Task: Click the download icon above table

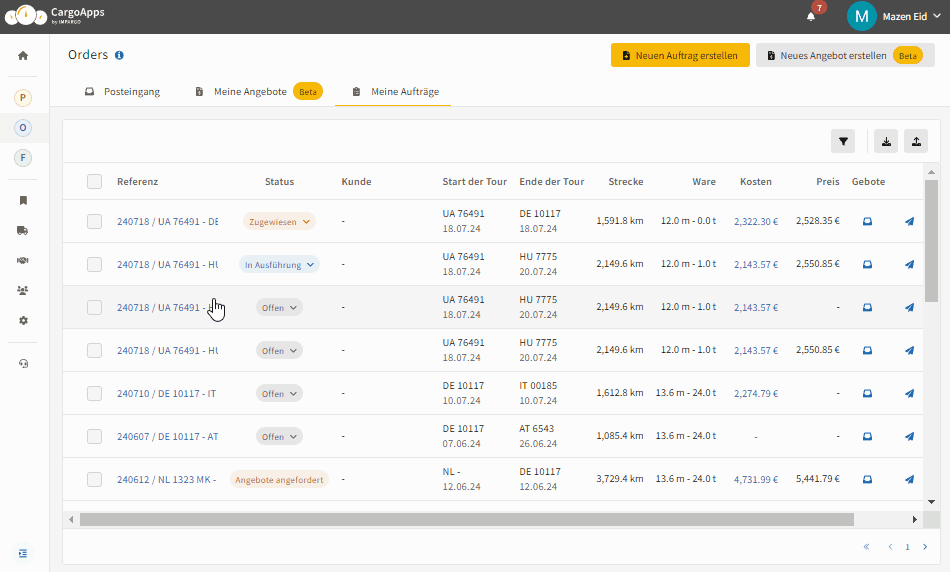Action: (x=886, y=141)
